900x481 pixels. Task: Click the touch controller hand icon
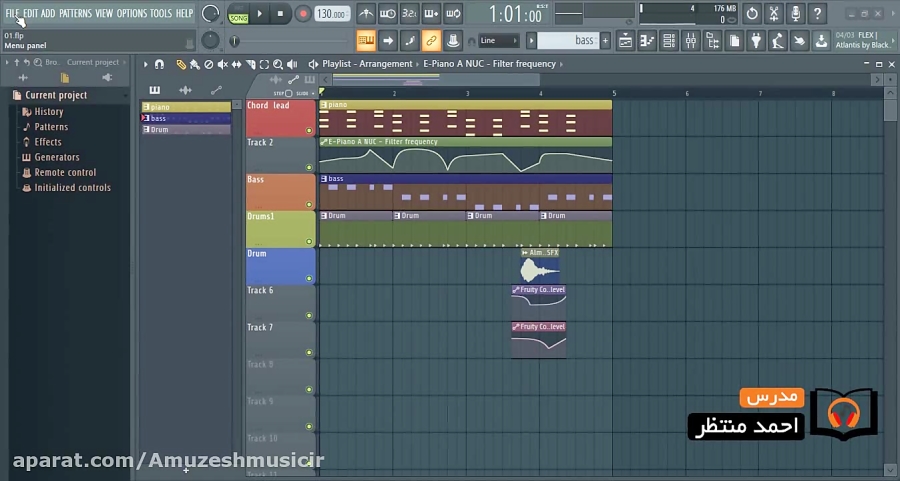click(800, 41)
